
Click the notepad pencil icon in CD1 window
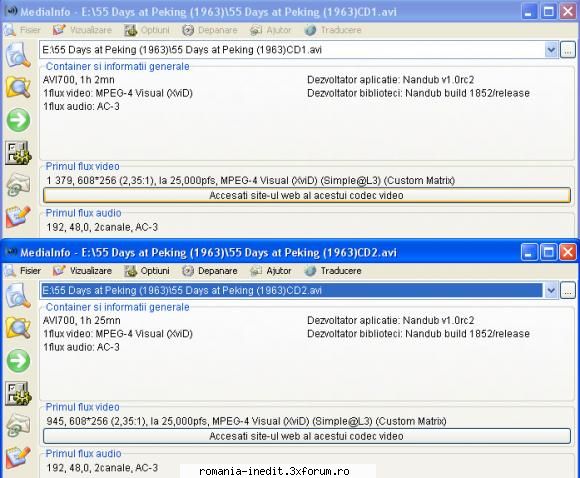(x=18, y=217)
